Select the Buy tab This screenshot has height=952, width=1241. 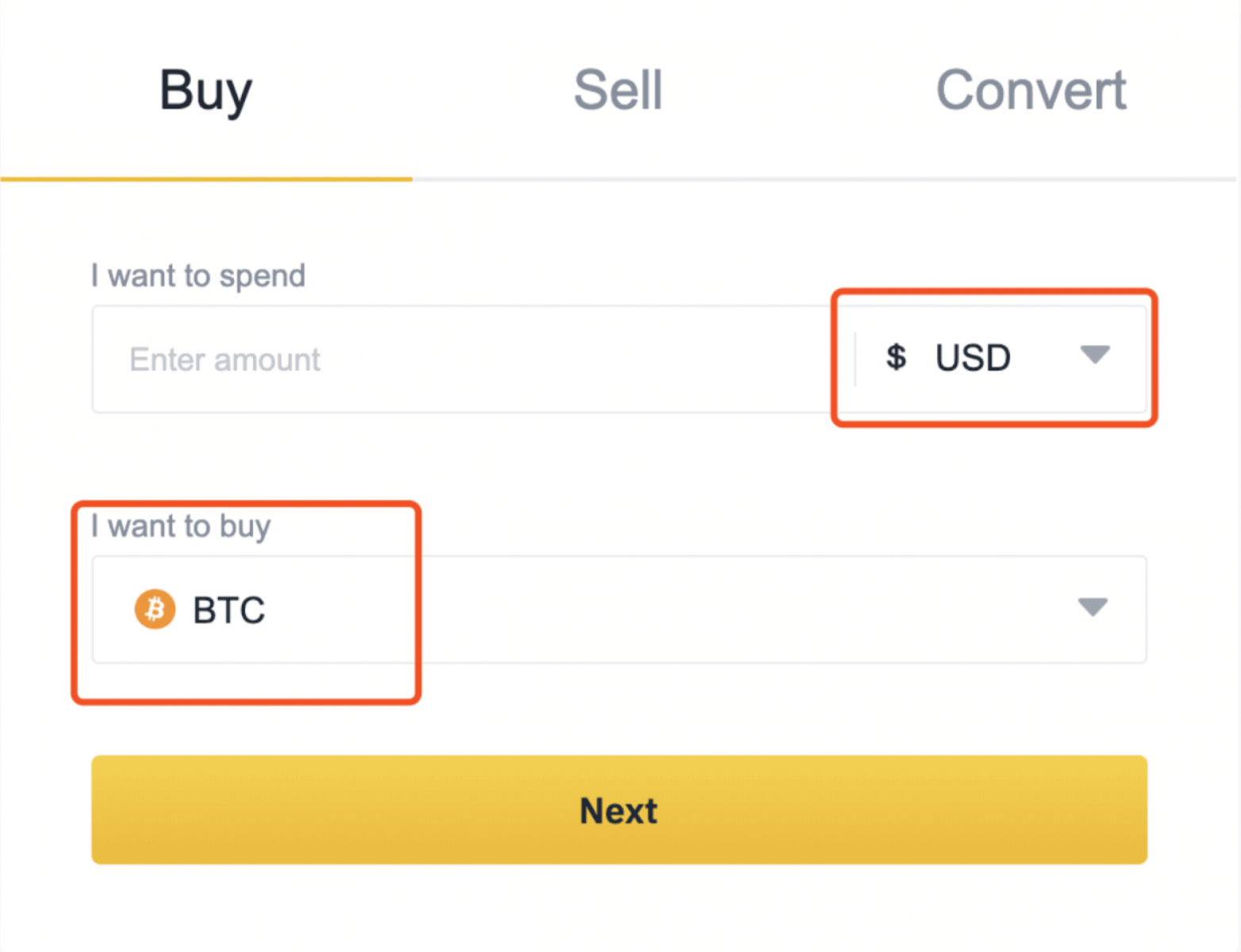[206, 90]
